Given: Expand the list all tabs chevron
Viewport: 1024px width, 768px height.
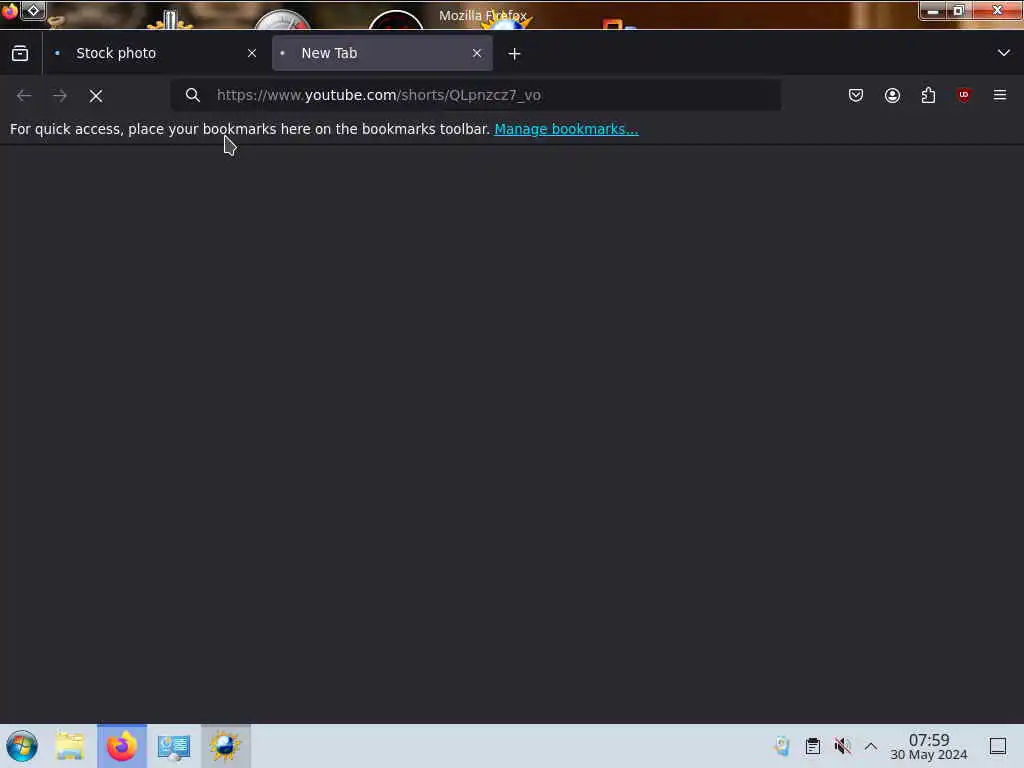Looking at the screenshot, I should click(1004, 53).
